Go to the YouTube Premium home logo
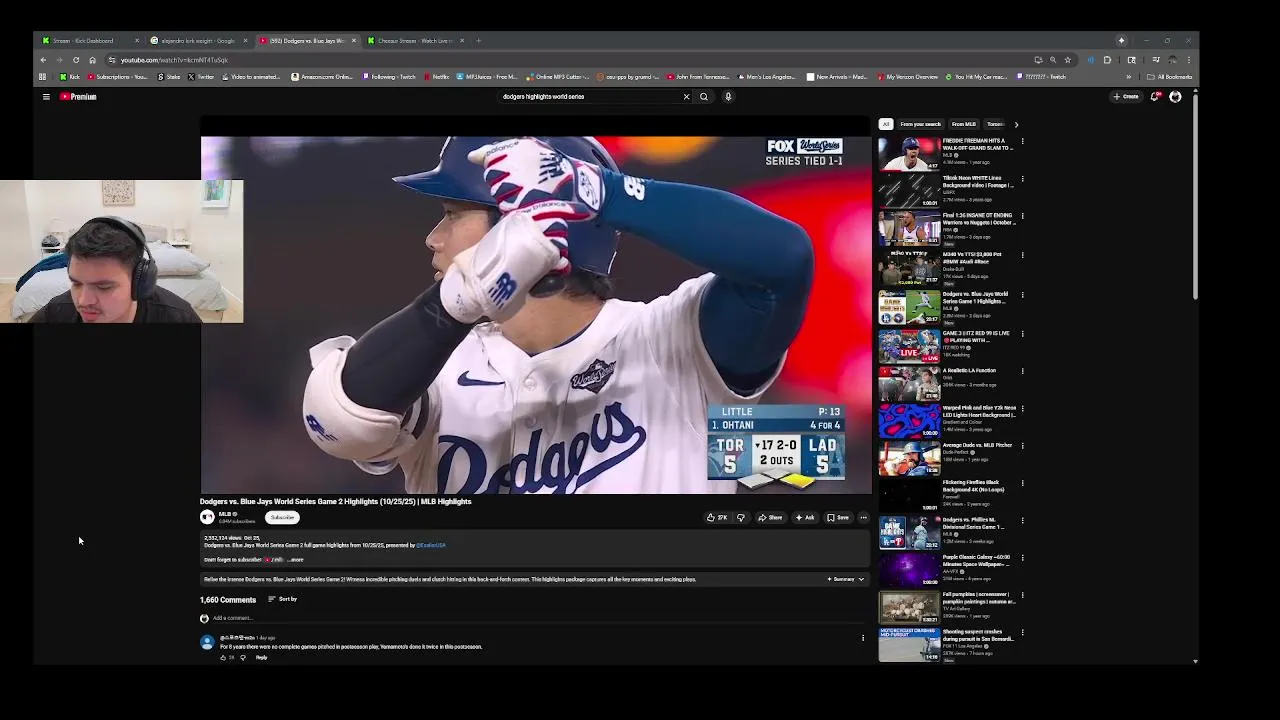This screenshot has width=1280, height=720. point(78,97)
